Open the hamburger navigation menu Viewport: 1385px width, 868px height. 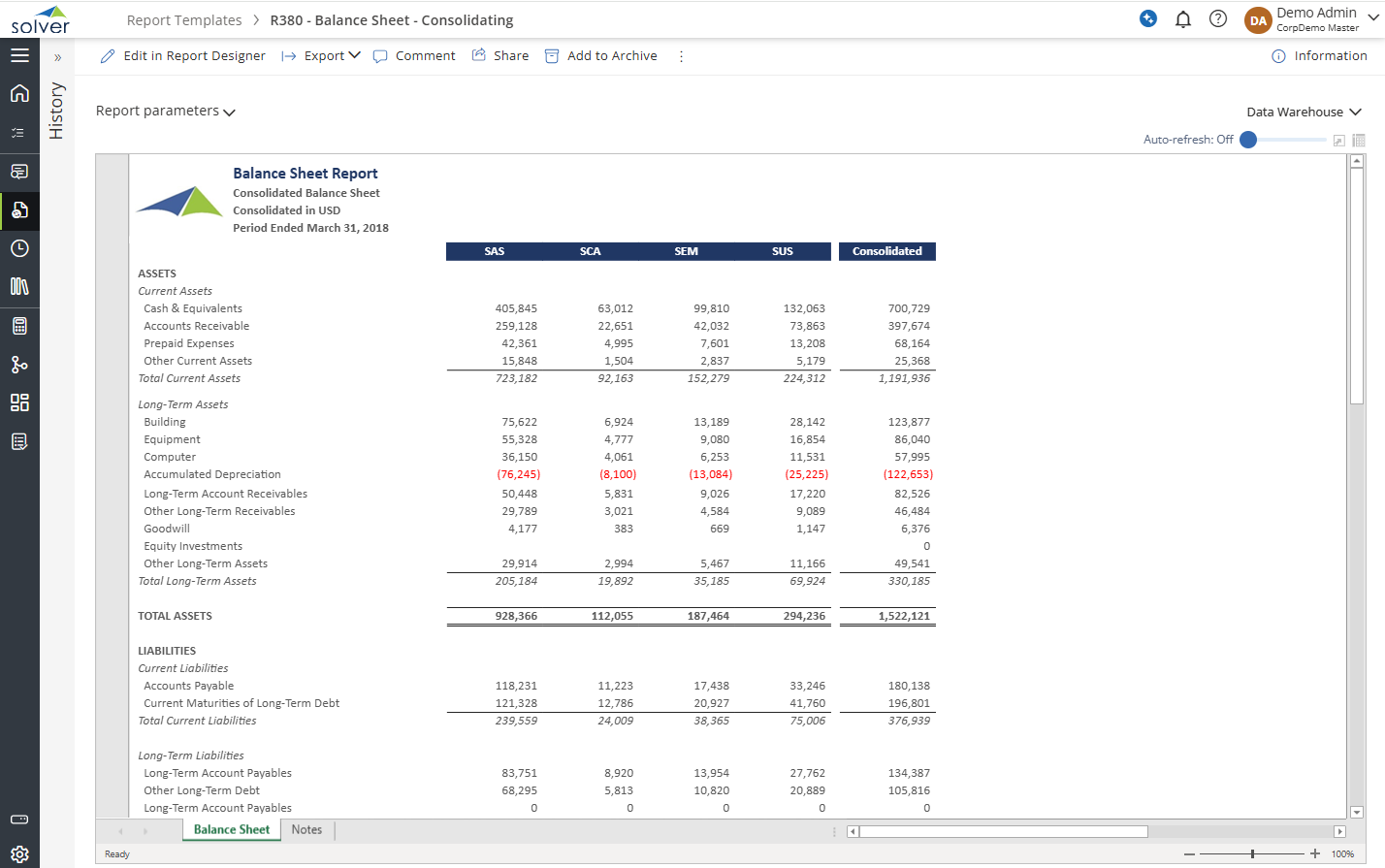pyautogui.click(x=19, y=55)
